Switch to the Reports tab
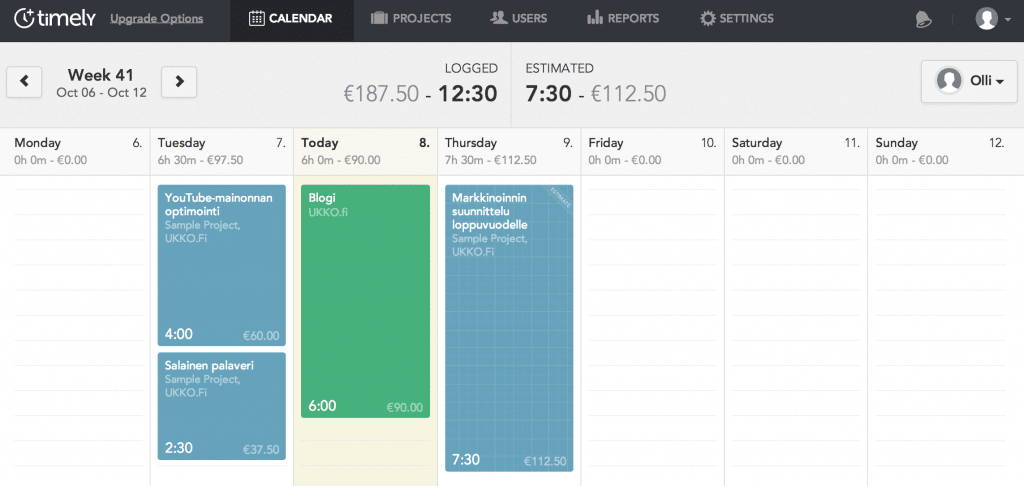The width and height of the screenshot is (1024, 486). point(622,19)
